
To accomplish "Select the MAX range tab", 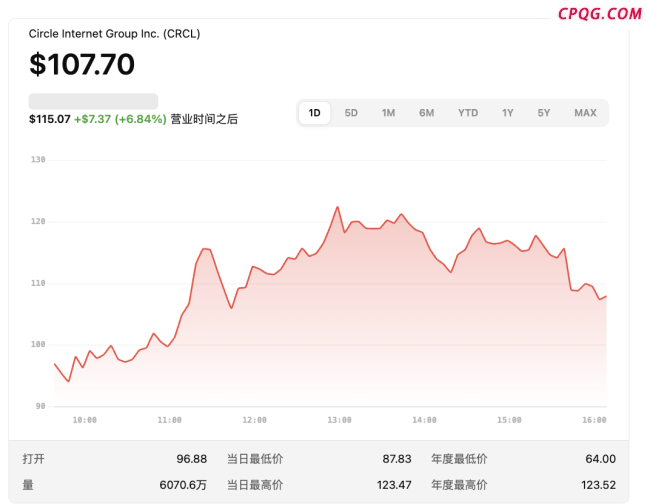I will pyautogui.click(x=585, y=113).
